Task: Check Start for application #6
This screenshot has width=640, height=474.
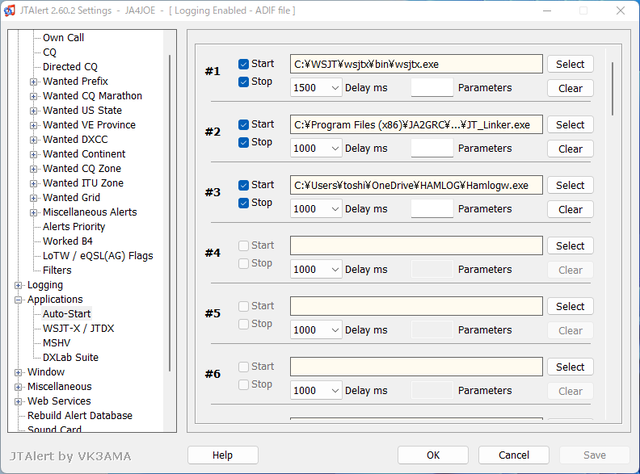Action: click(x=244, y=367)
